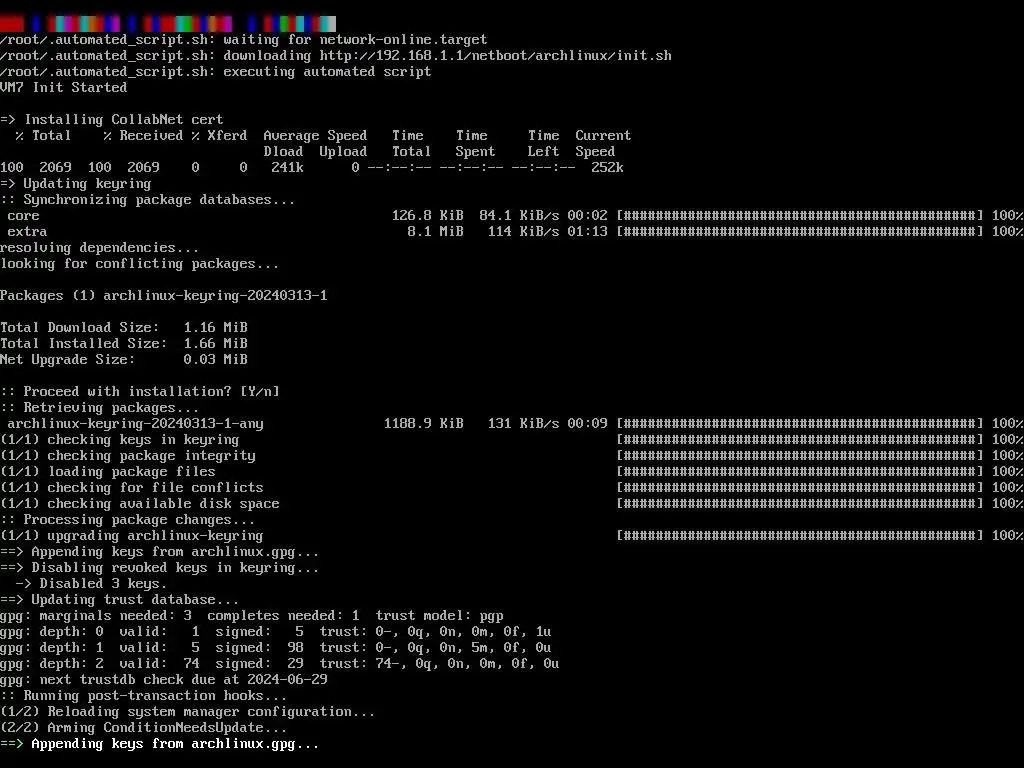1024x768 pixels.
Task: Click the "executing automated script" line
Action: tap(216, 72)
